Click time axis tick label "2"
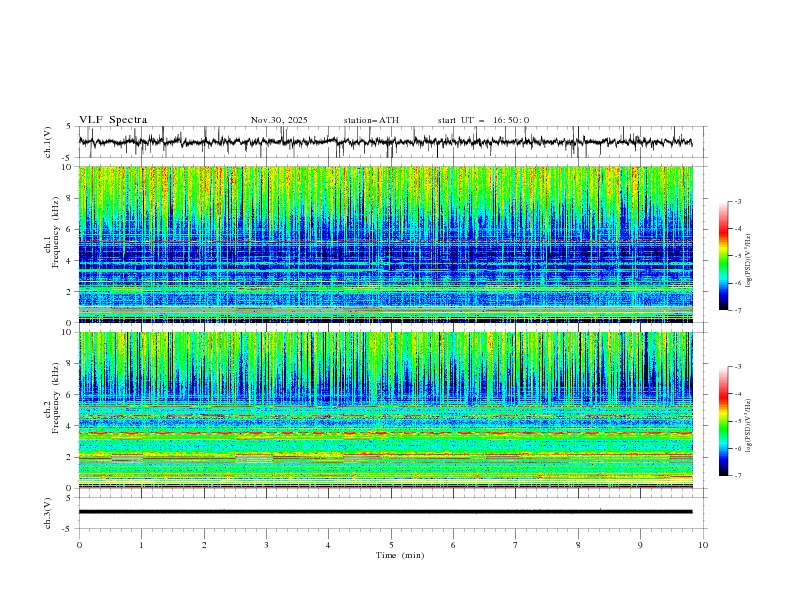Image resolution: width=792 pixels, height=612 pixels. coord(204,545)
